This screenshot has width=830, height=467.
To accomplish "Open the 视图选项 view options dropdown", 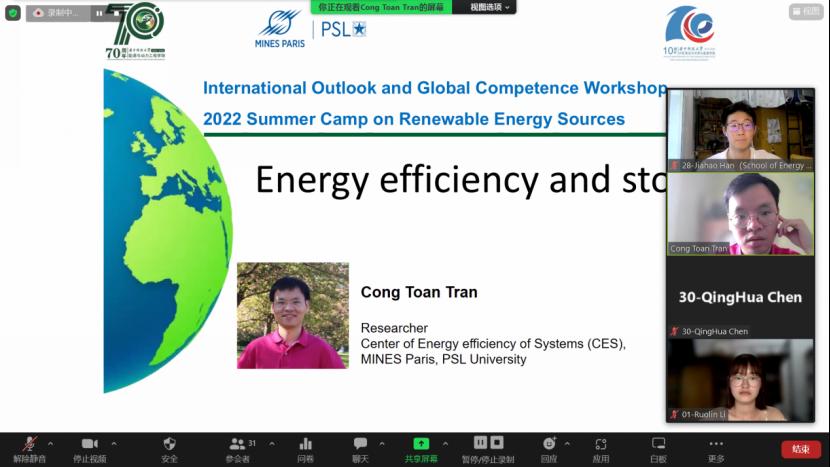I will (x=484, y=7).
